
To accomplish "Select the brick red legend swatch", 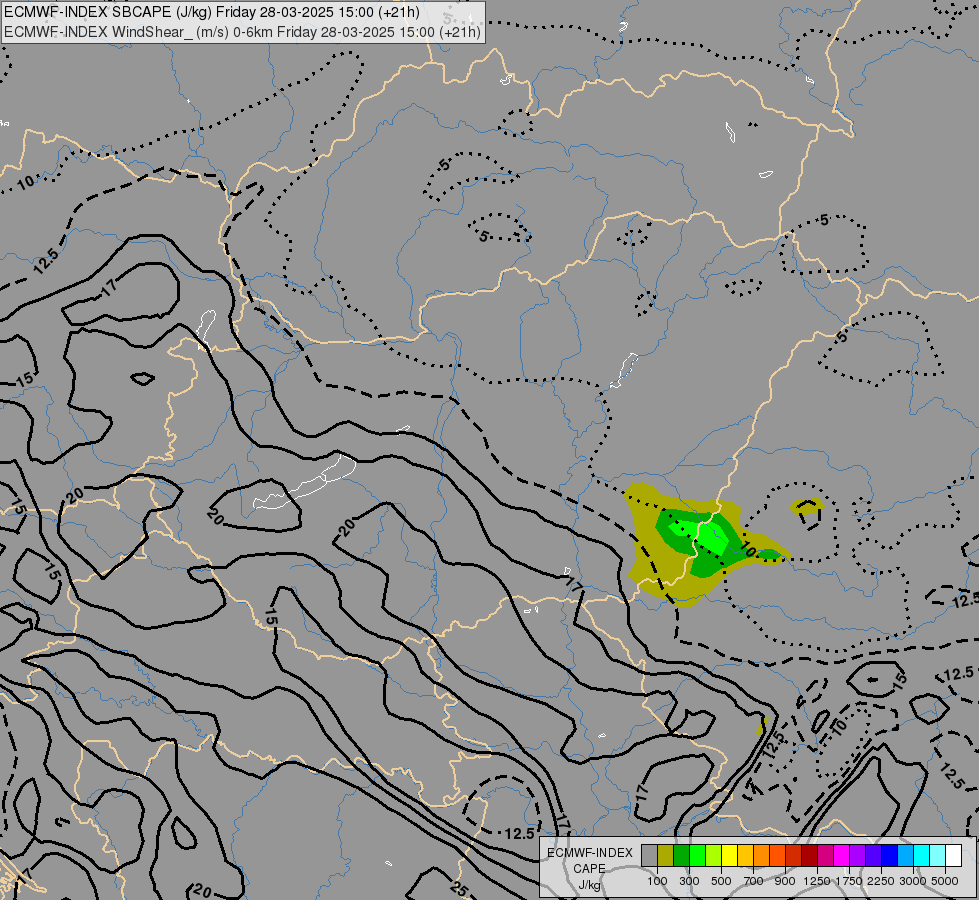I will [794, 856].
